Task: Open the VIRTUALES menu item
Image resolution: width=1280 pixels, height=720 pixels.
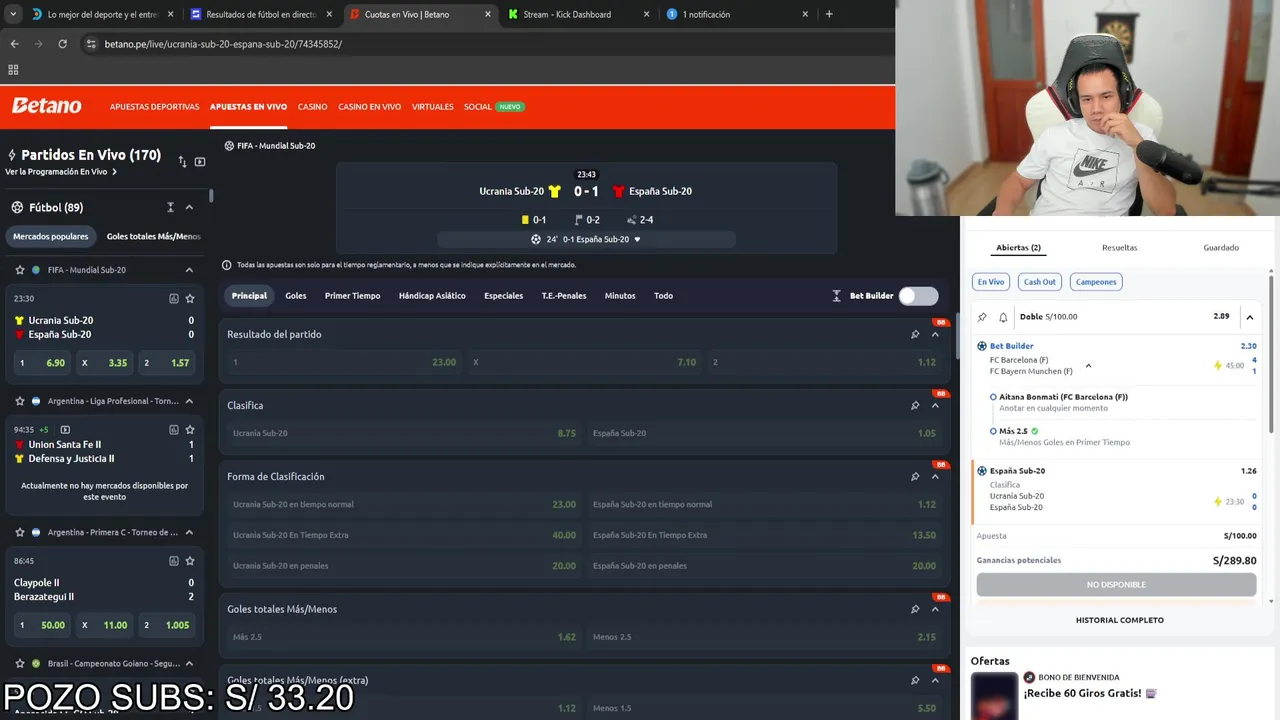Action: pyautogui.click(x=433, y=107)
